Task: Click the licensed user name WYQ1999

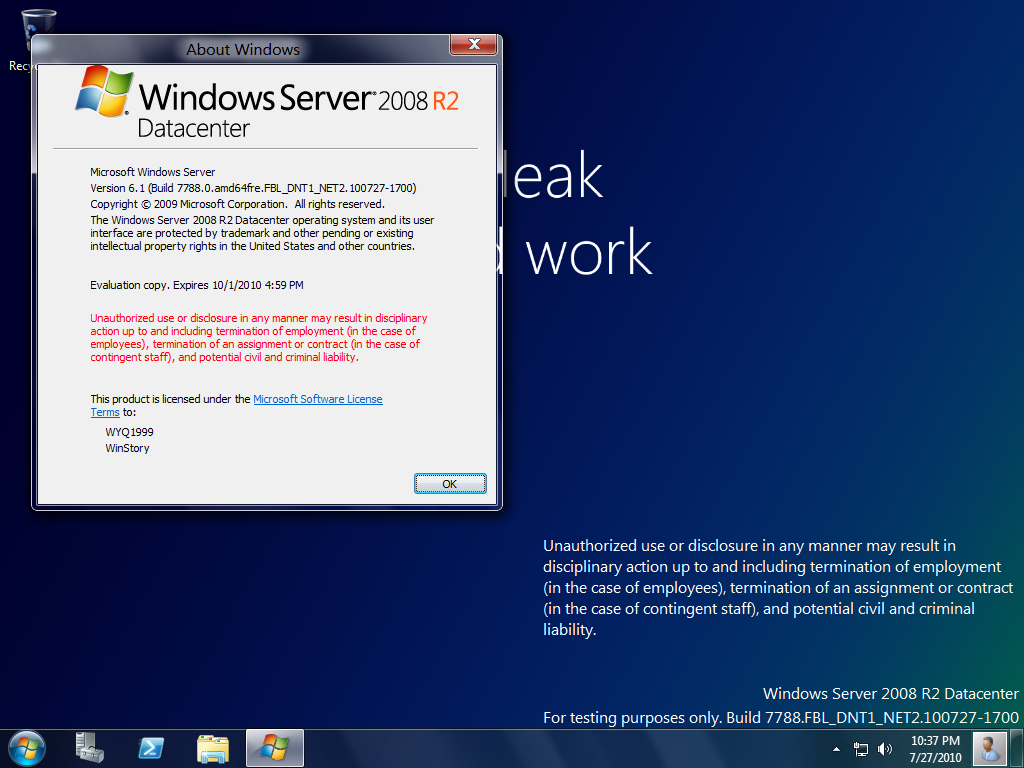Action: (129, 432)
